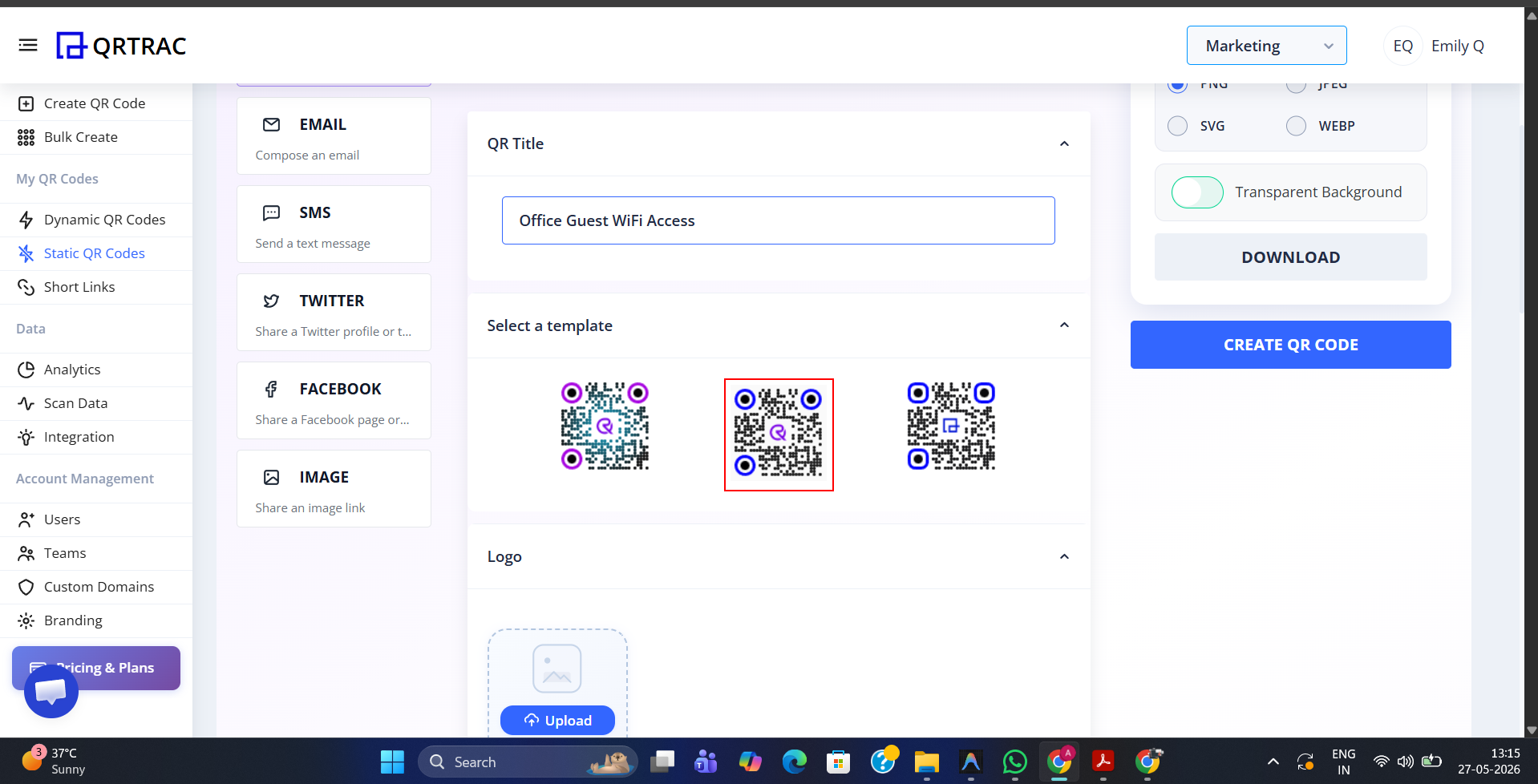Collapse the QR Title section
The height and width of the screenshot is (784, 1538).
point(1064,143)
